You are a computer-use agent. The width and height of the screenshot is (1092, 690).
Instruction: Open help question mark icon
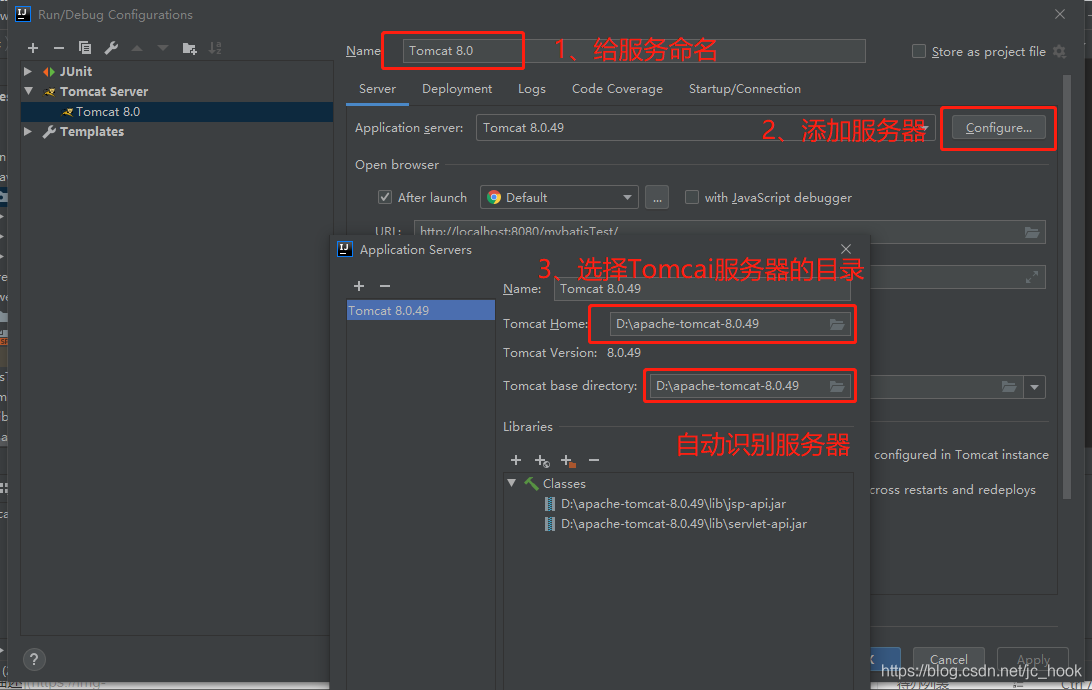tap(33, 659)
